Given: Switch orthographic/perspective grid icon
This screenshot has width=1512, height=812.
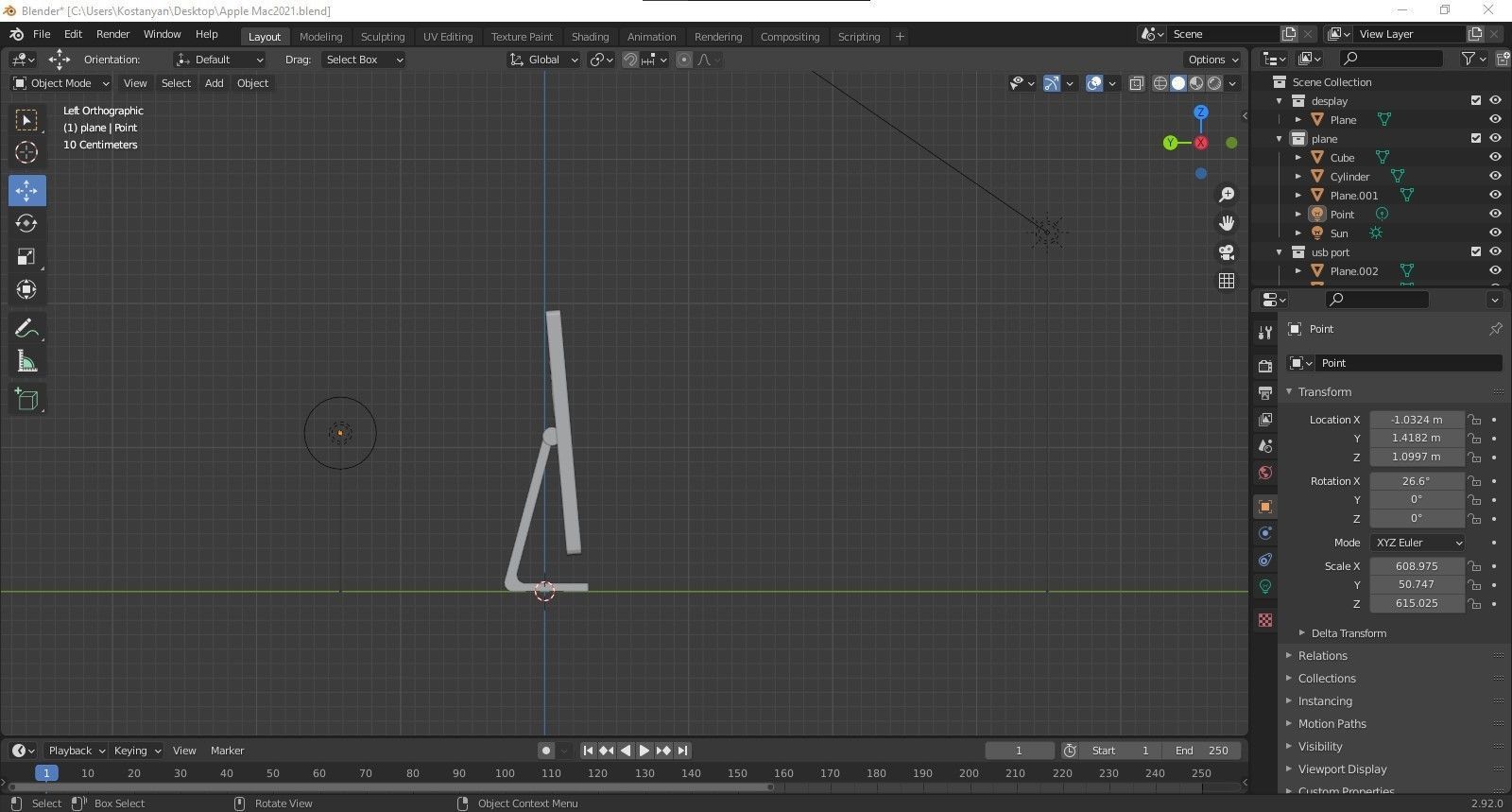Looking at the screenshot, I should tap(1227, 281).
